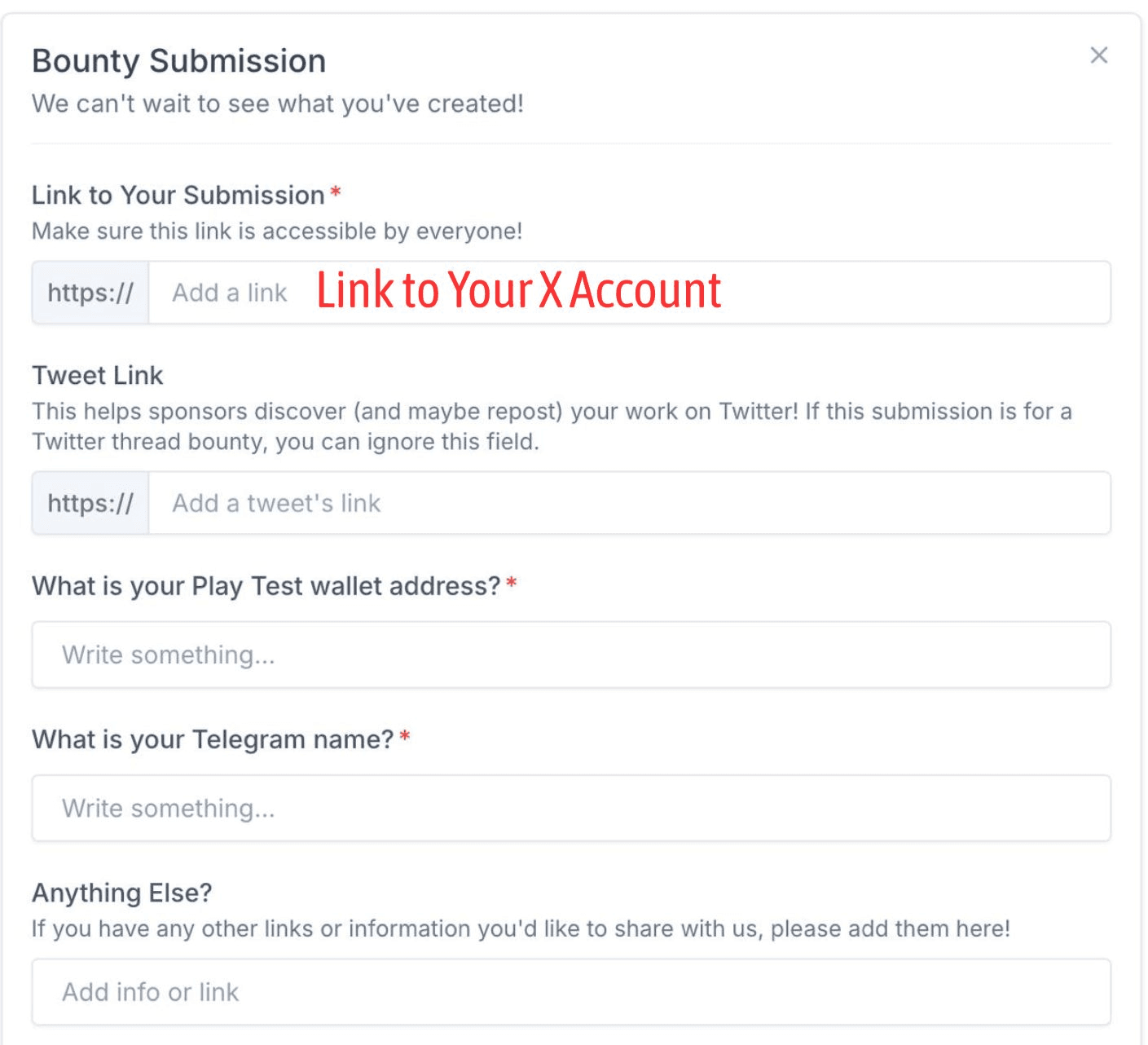Click the red asterisk after Telegram name

[405, 737]
